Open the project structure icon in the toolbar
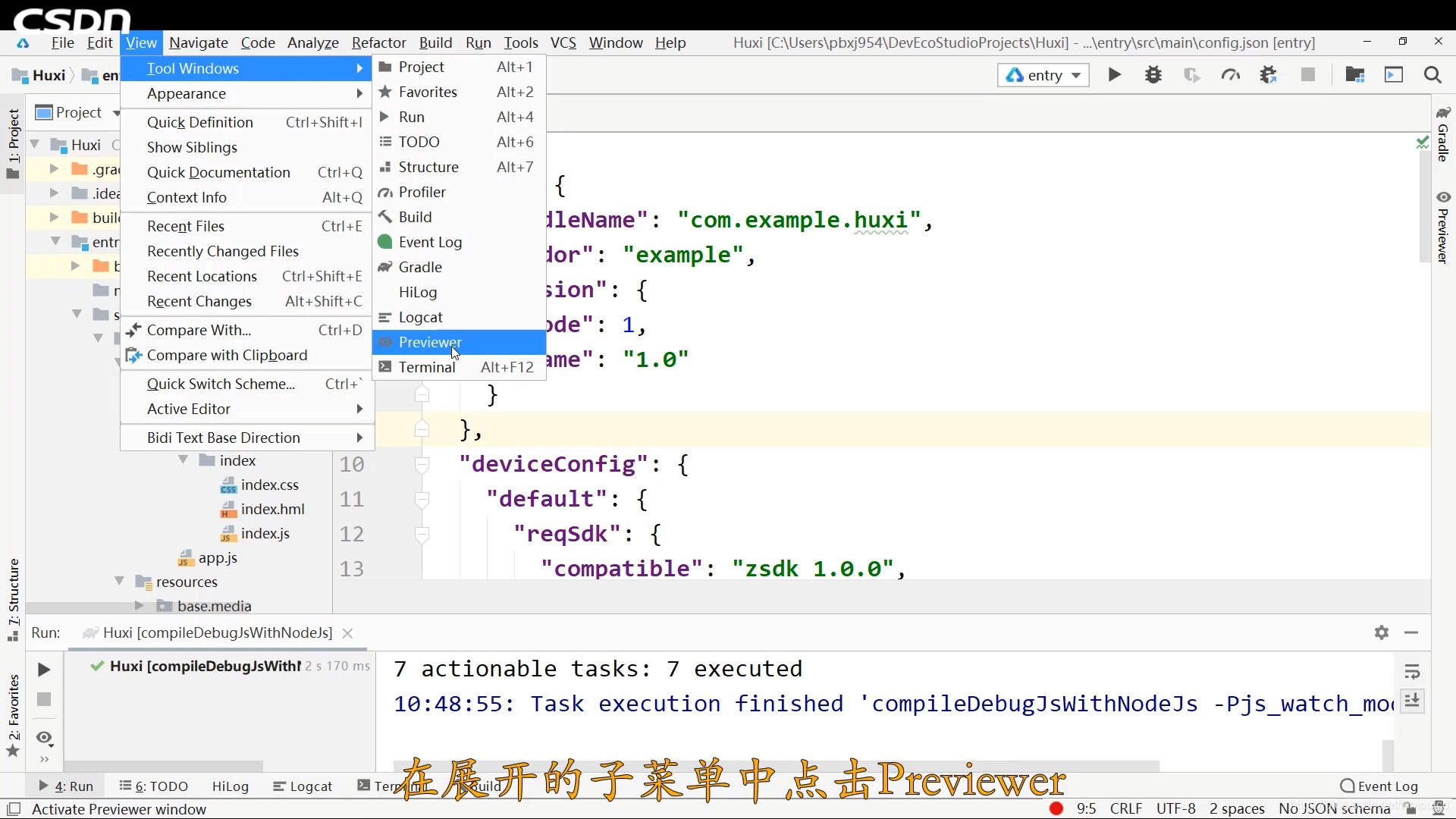Screen dimensions: 1456x819 (1355, 74)
